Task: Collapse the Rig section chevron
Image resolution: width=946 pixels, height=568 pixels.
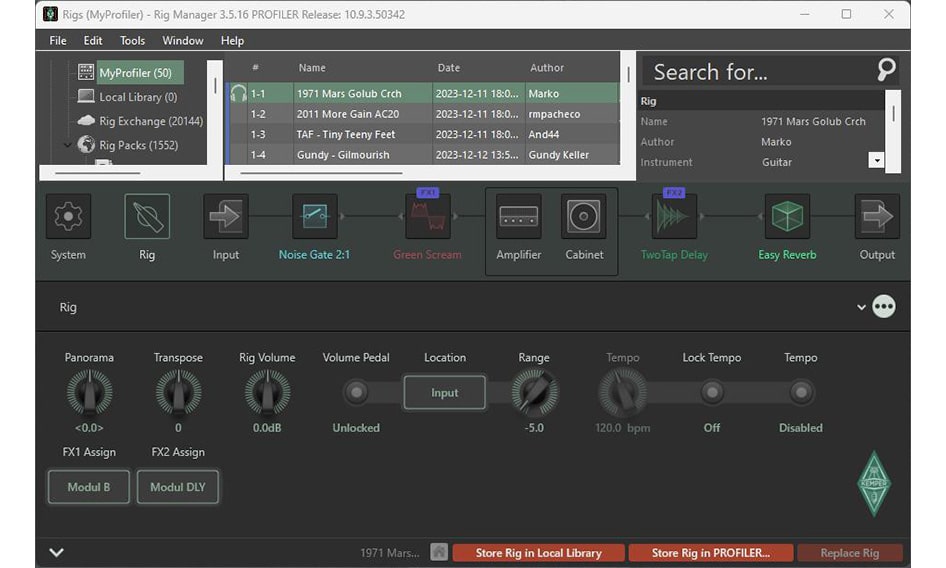Action: 861,307
